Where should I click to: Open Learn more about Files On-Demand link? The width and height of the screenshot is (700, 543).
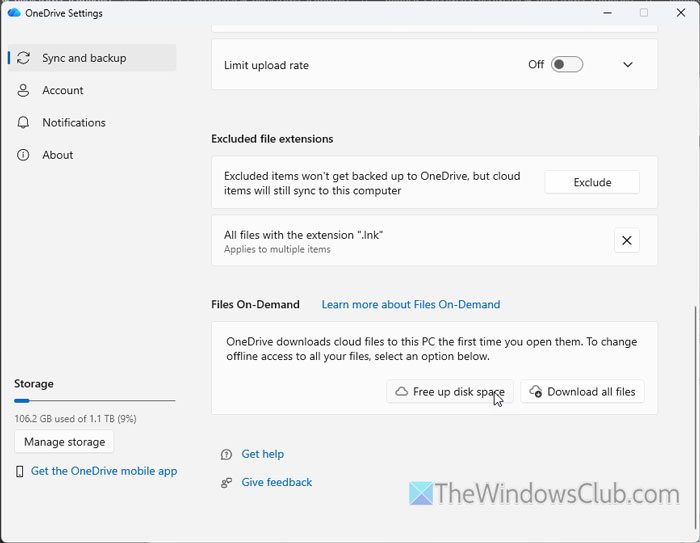[411, 305]
